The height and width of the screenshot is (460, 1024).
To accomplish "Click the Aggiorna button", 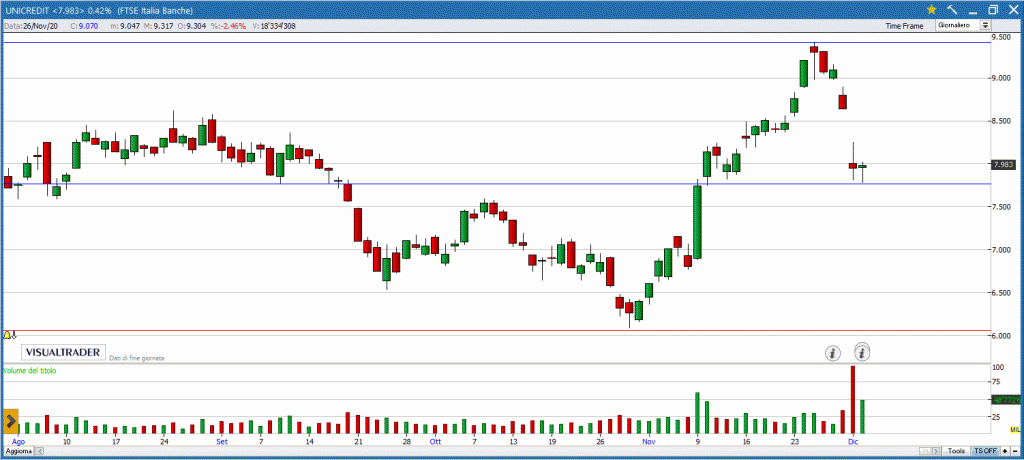I will [18, 452].
